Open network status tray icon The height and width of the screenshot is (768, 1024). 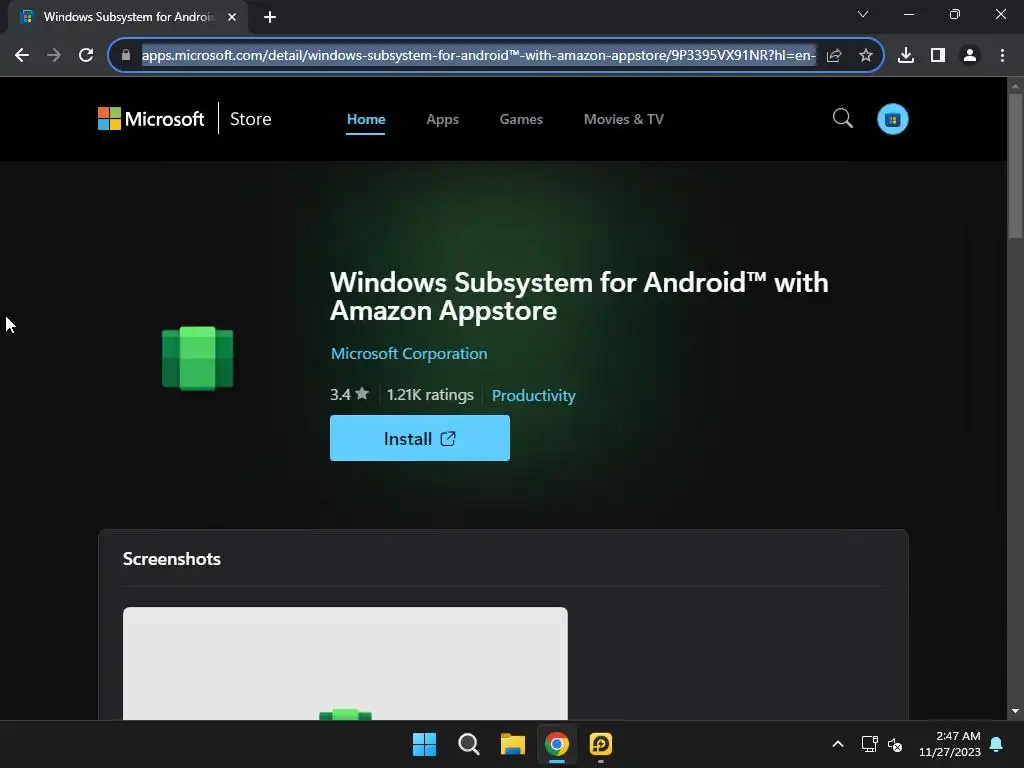pos(869,744)
